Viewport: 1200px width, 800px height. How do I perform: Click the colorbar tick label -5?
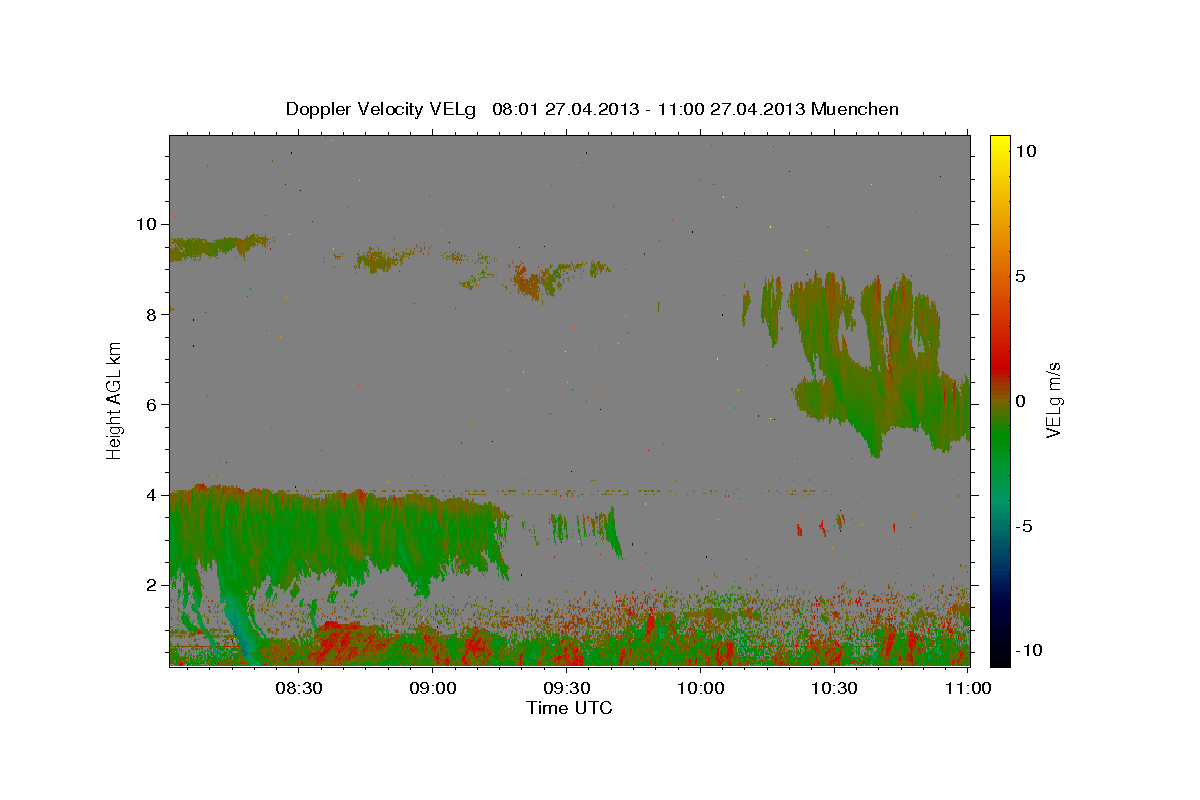point(1024,526)
